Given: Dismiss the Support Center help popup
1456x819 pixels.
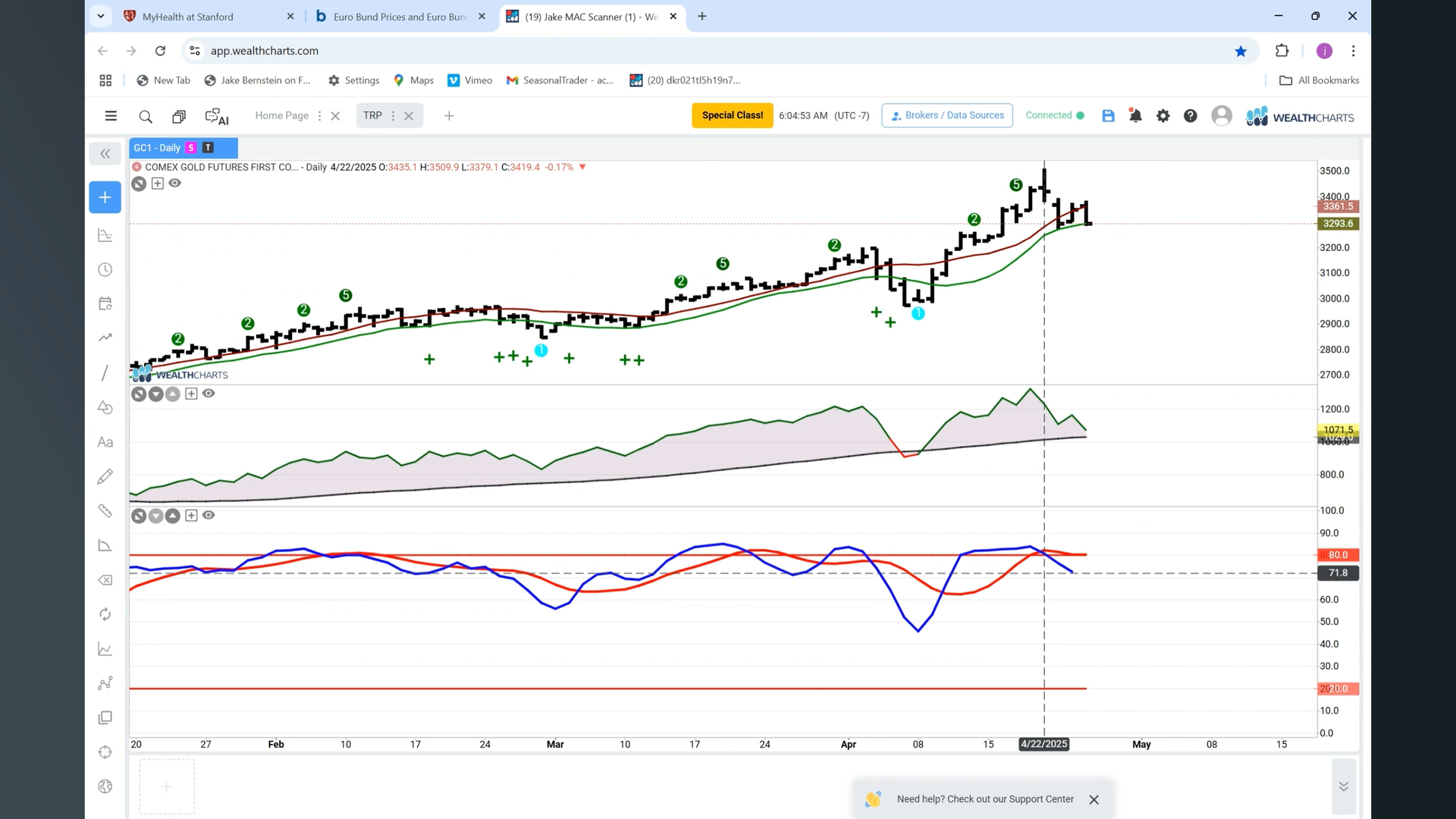Looking at the screenshot, I should [x=1094, y=799].
